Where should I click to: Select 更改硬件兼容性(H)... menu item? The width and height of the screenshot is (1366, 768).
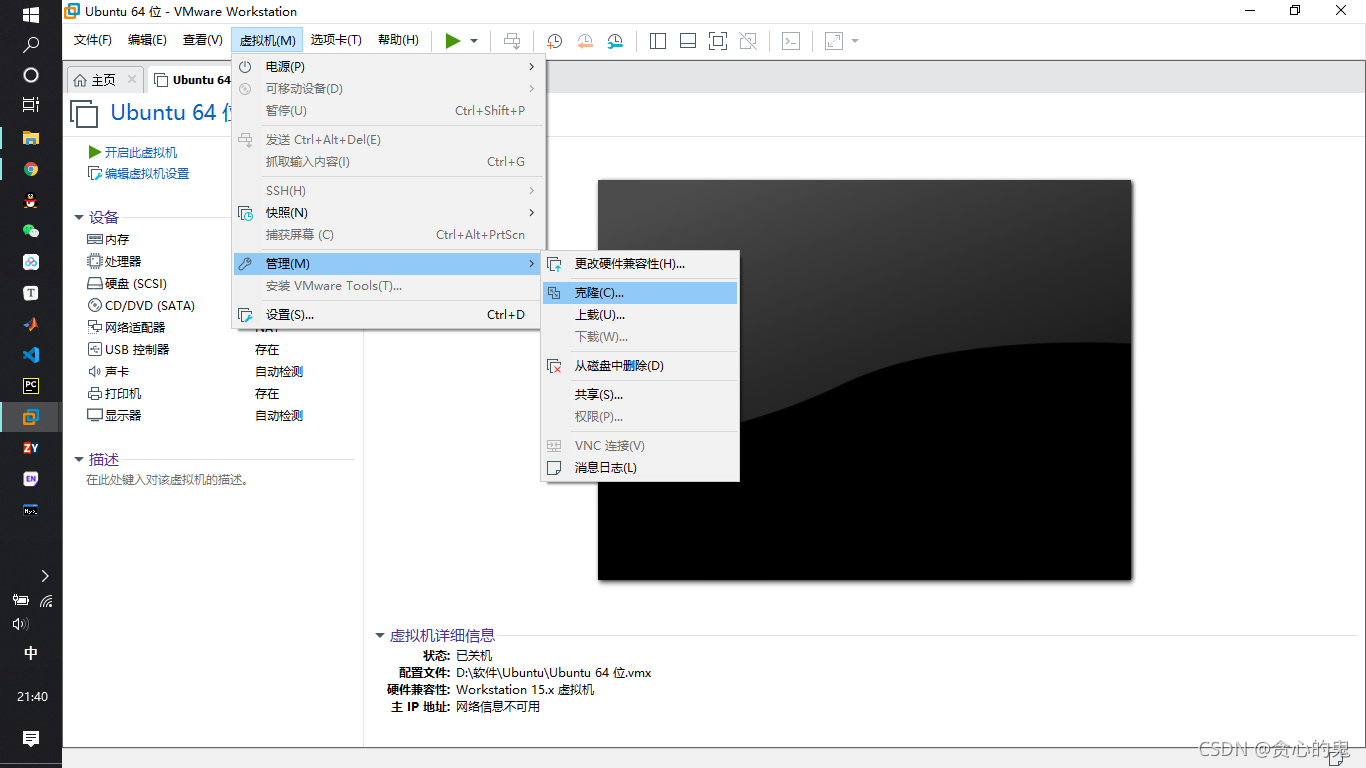tap(640, 264)
